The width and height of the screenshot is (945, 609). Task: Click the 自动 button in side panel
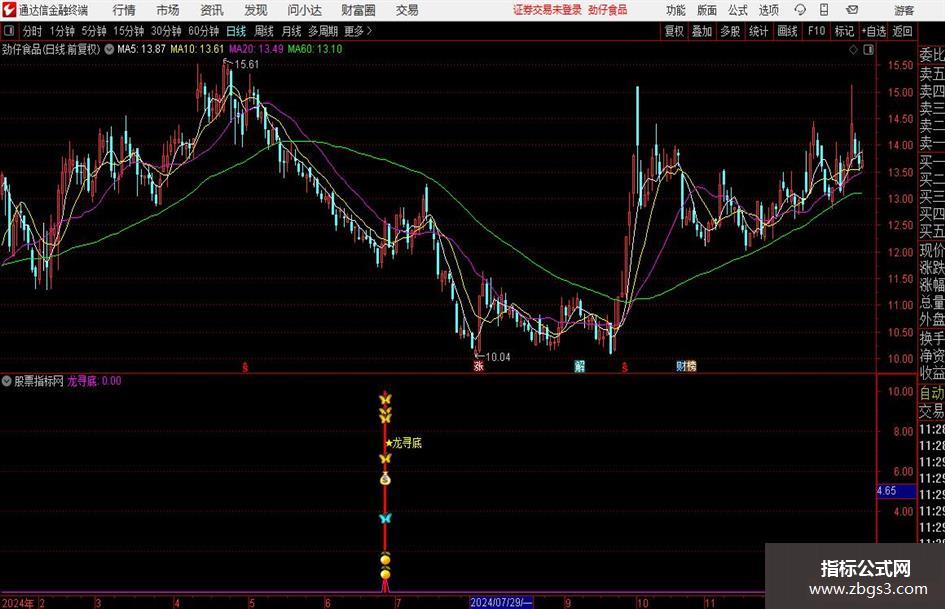pyautogui.click(x=931, y=393)
